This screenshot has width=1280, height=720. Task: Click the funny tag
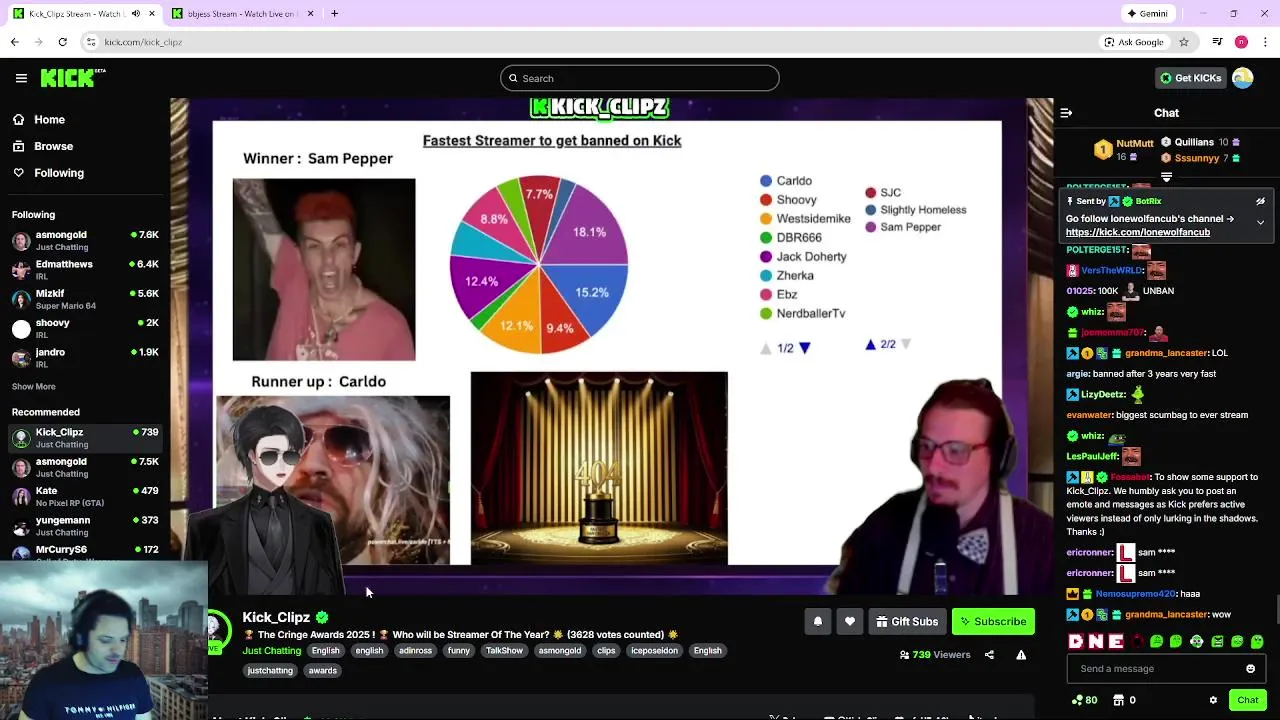tap(459, 651)
